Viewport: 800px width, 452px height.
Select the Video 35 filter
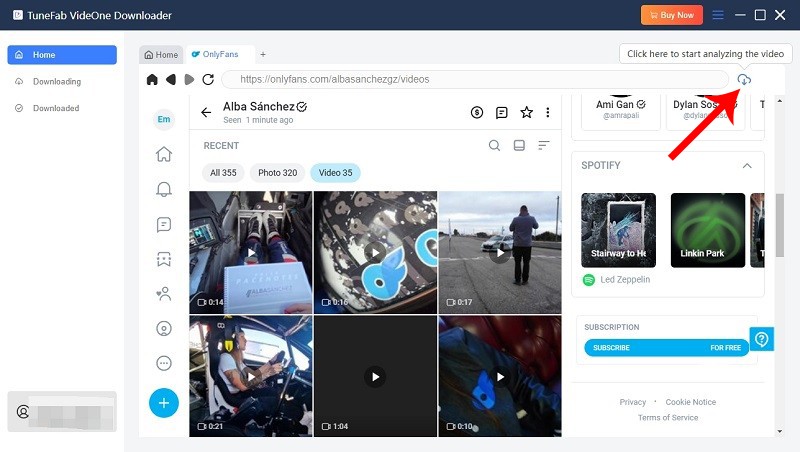pos(335,172)
